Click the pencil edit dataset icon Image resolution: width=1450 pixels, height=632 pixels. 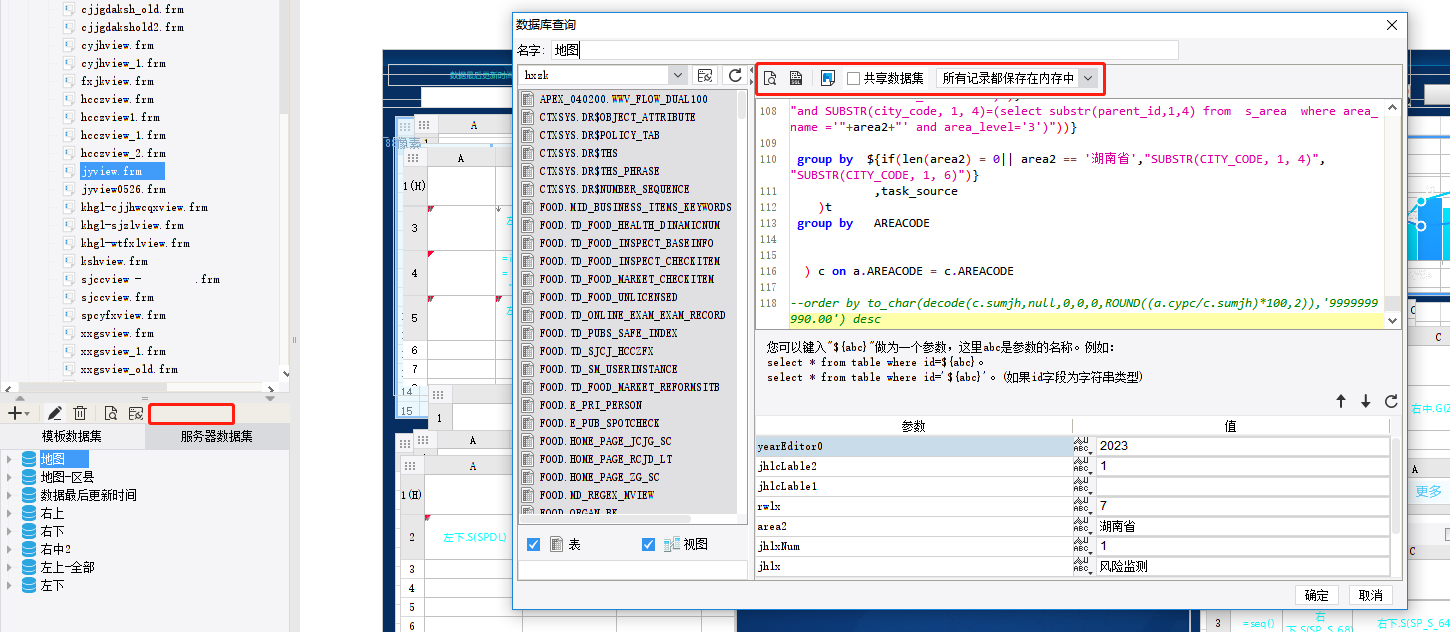point(55,413)
